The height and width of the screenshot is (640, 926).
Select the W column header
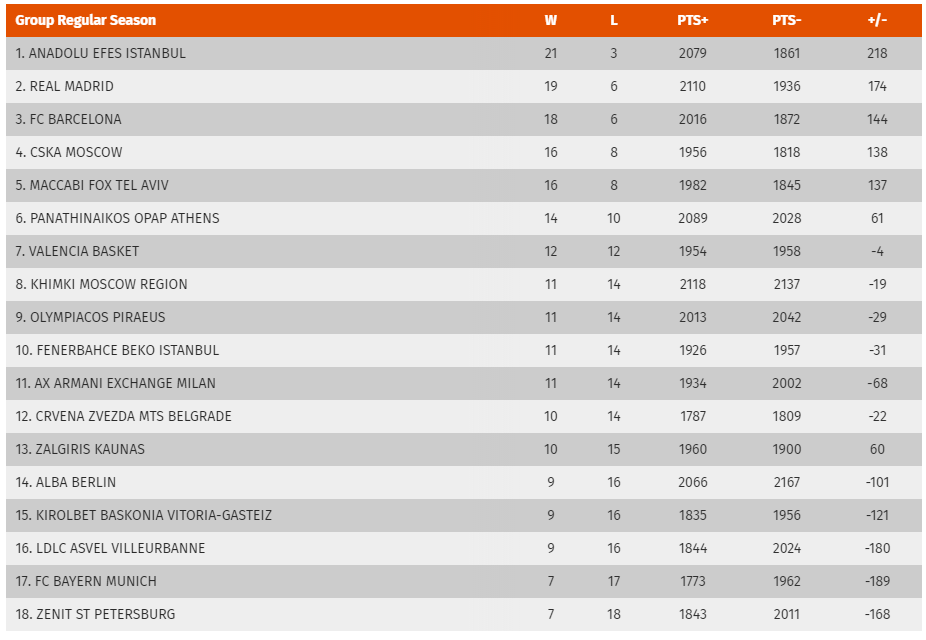[x=550, y=21]
